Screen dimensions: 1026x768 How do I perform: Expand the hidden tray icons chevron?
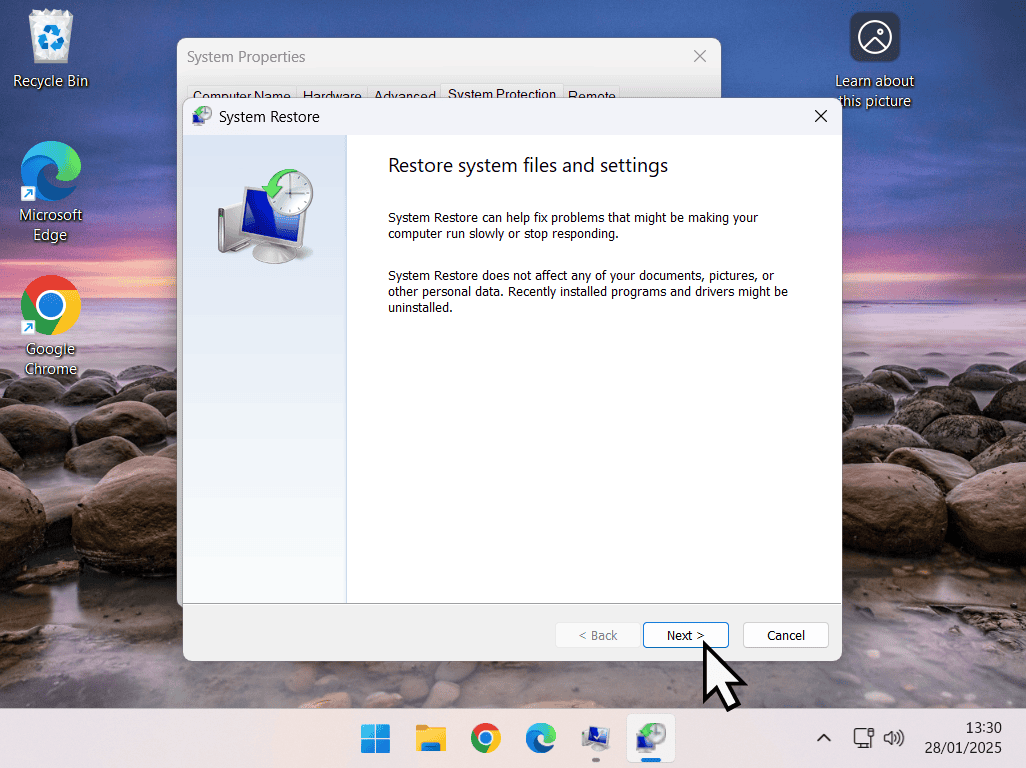[x=824, y=738]
